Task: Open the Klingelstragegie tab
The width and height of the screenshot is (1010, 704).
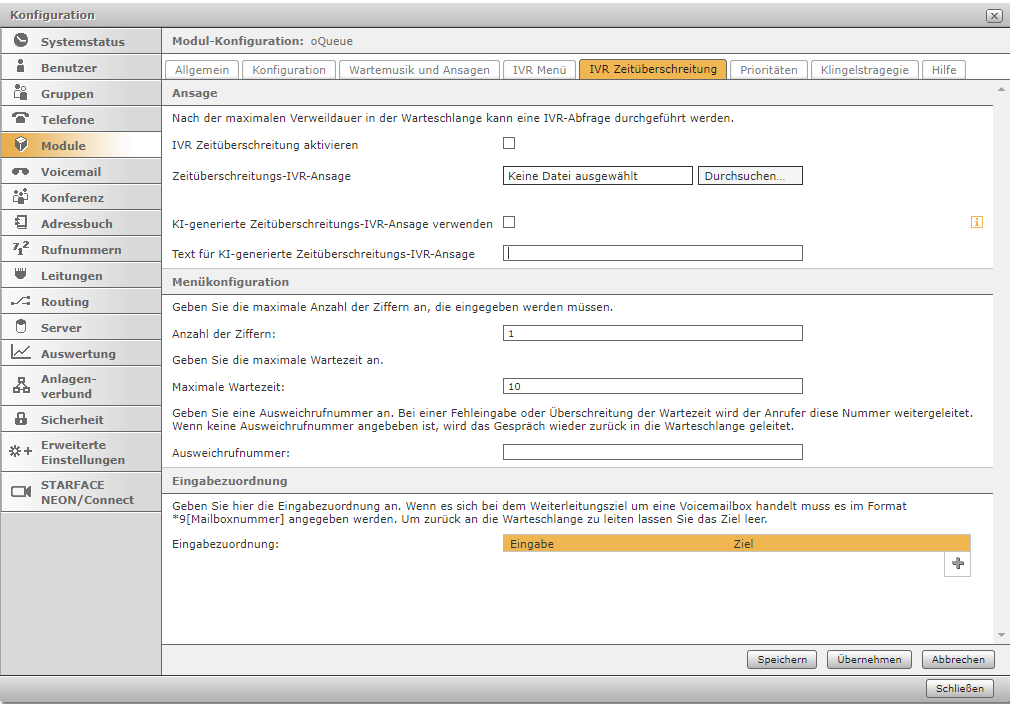Action: tap(864, 70)
